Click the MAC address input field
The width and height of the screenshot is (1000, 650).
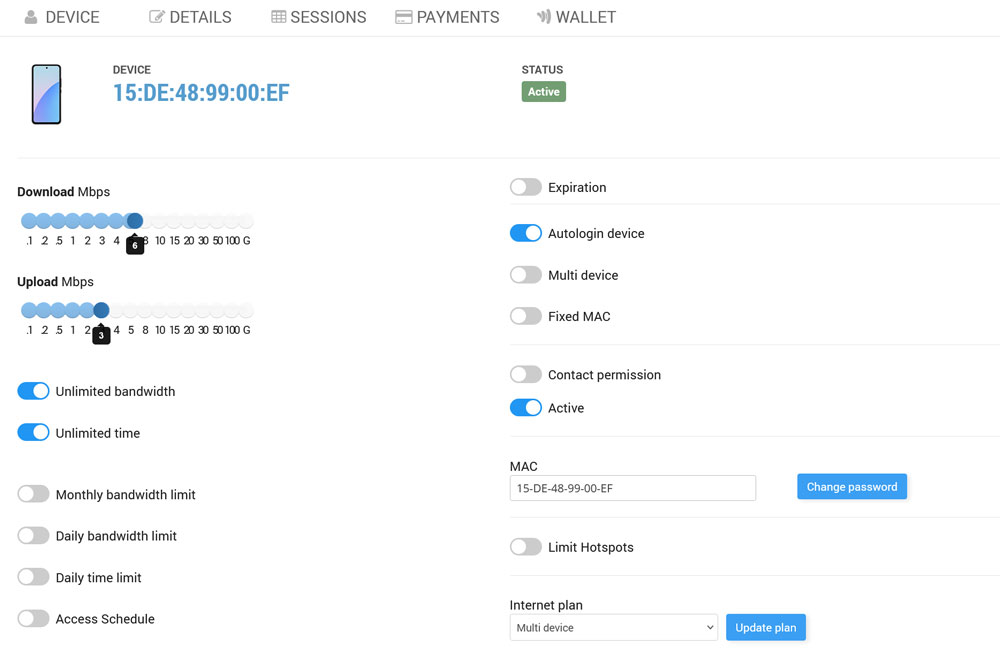632,488
